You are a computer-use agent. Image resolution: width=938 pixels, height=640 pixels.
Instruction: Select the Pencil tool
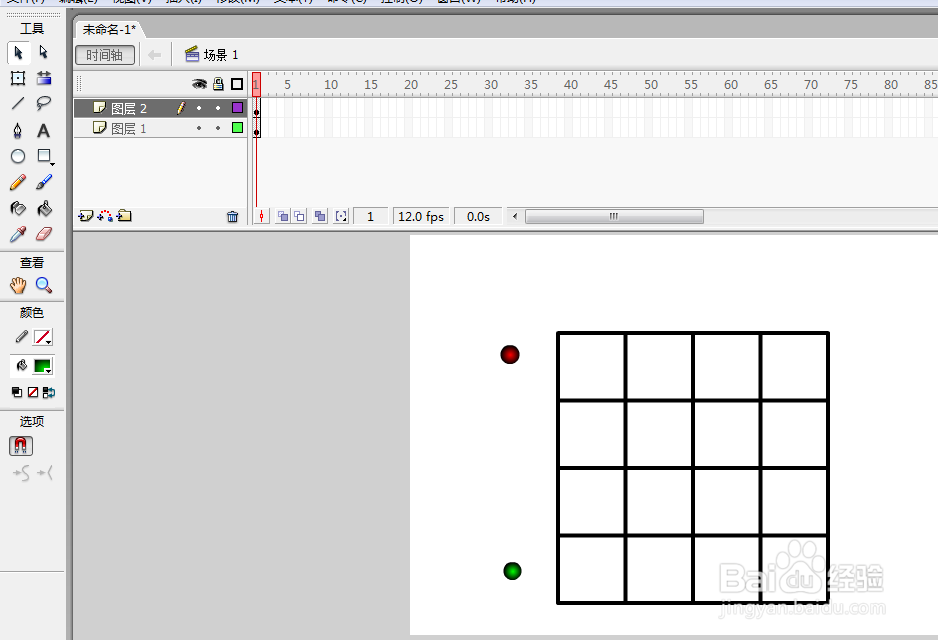coord(18,182)
